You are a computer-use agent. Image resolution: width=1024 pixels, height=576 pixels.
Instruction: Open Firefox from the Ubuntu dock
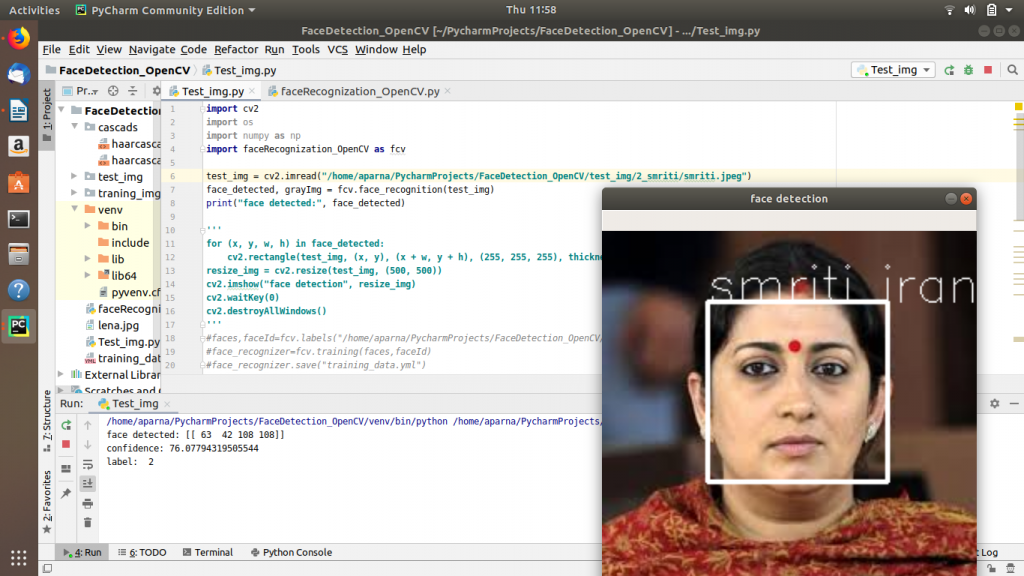pyautogui.click(x=18, y=38)
